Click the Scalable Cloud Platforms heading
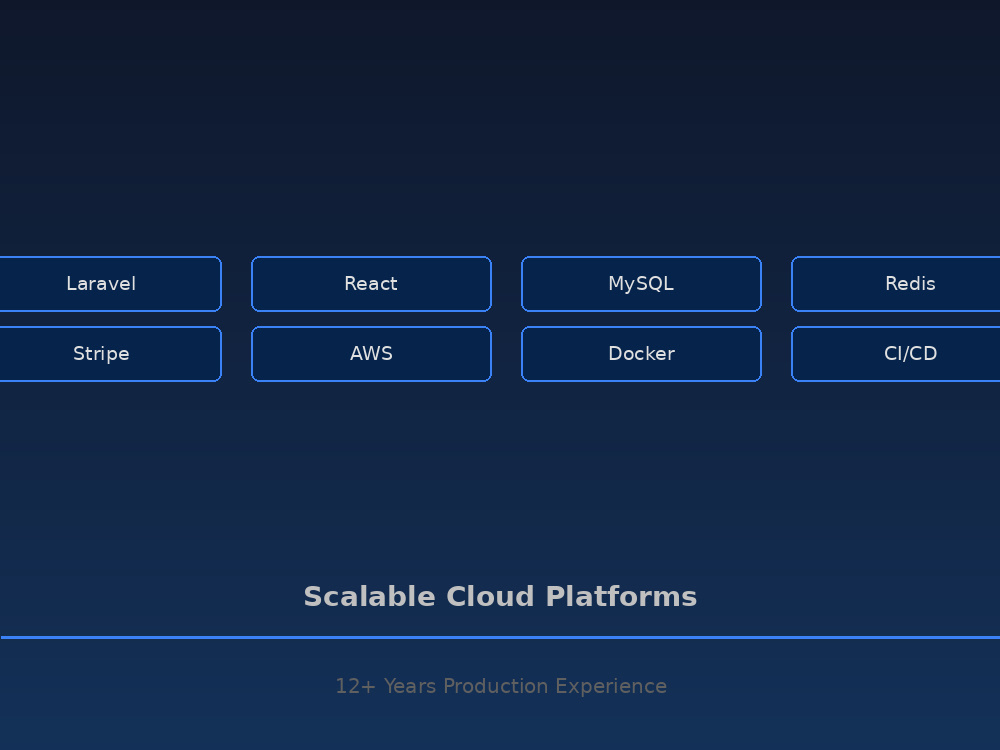This screenshot has width=1000, height=750. (x=500, y=597)
